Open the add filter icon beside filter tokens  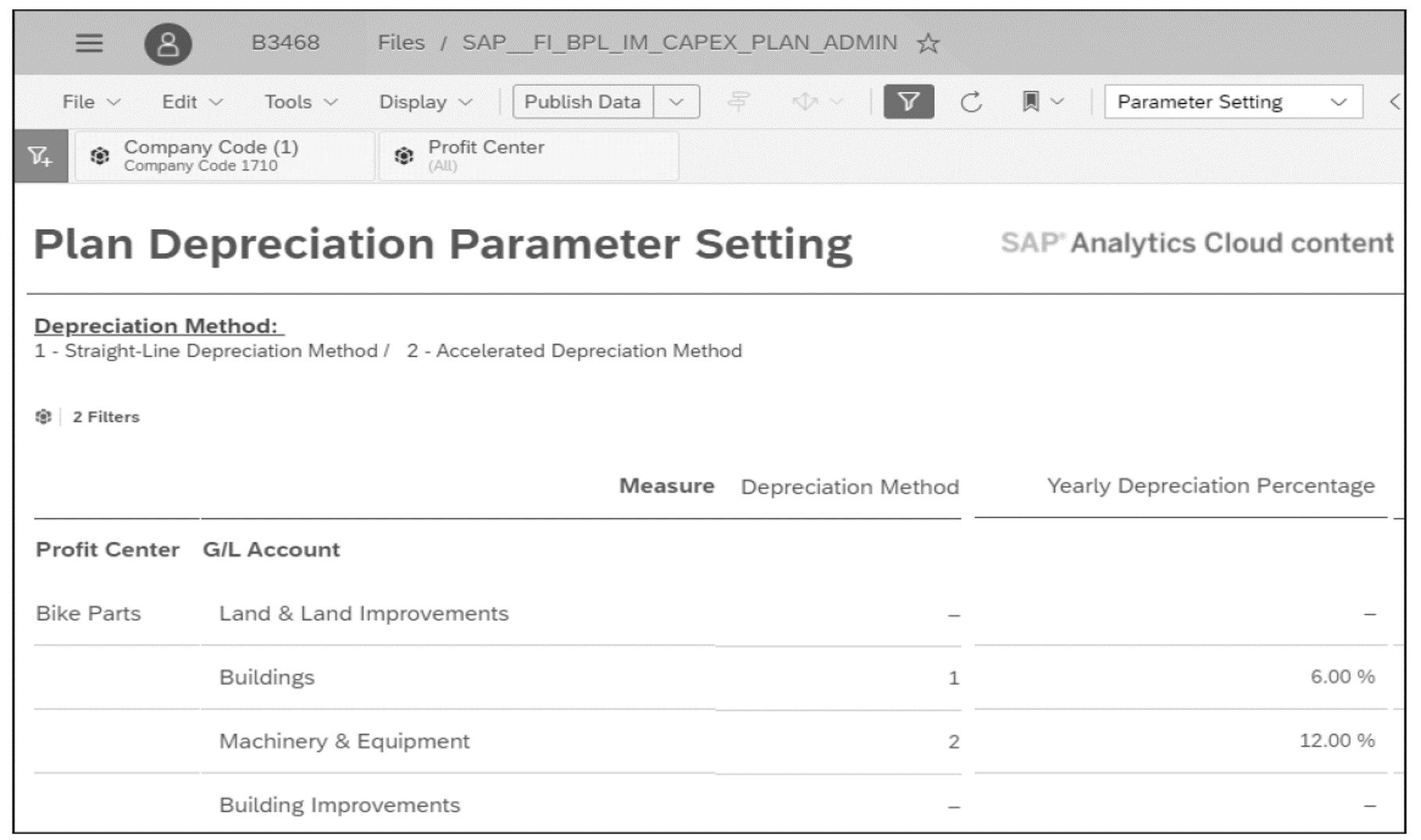[x=41, y=155]
